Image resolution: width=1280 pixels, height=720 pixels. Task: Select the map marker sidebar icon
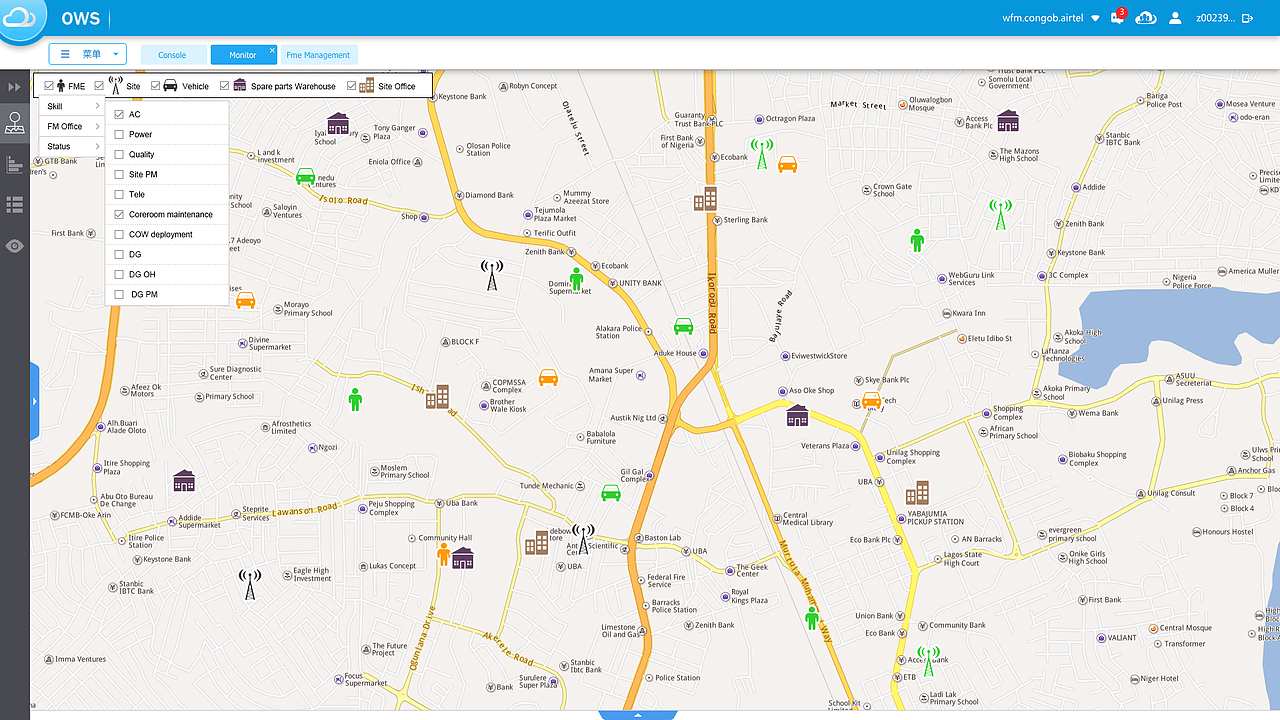[14, 124]
